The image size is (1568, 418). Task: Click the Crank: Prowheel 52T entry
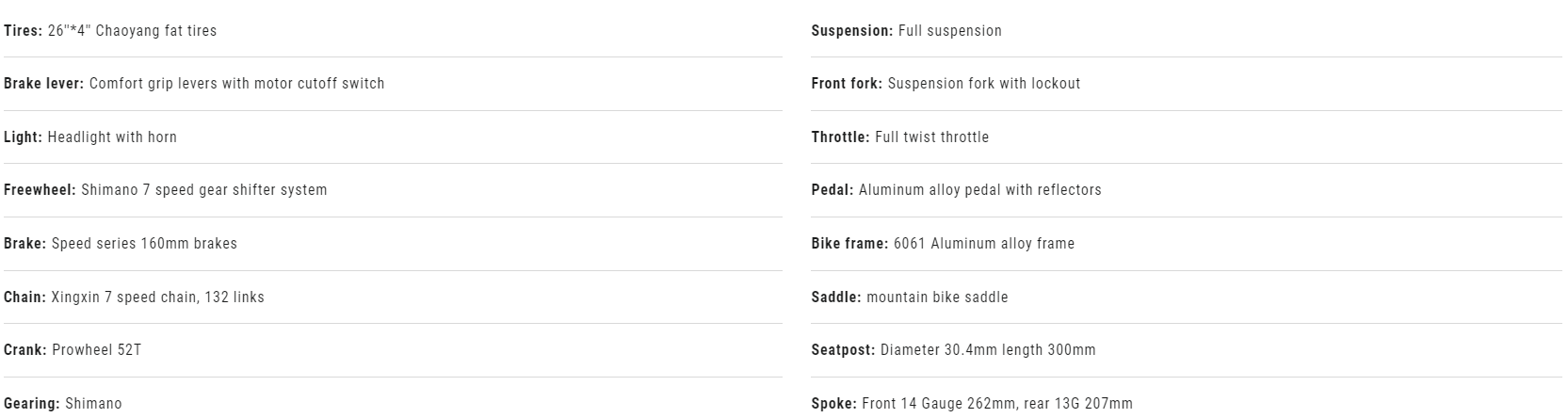73,350
